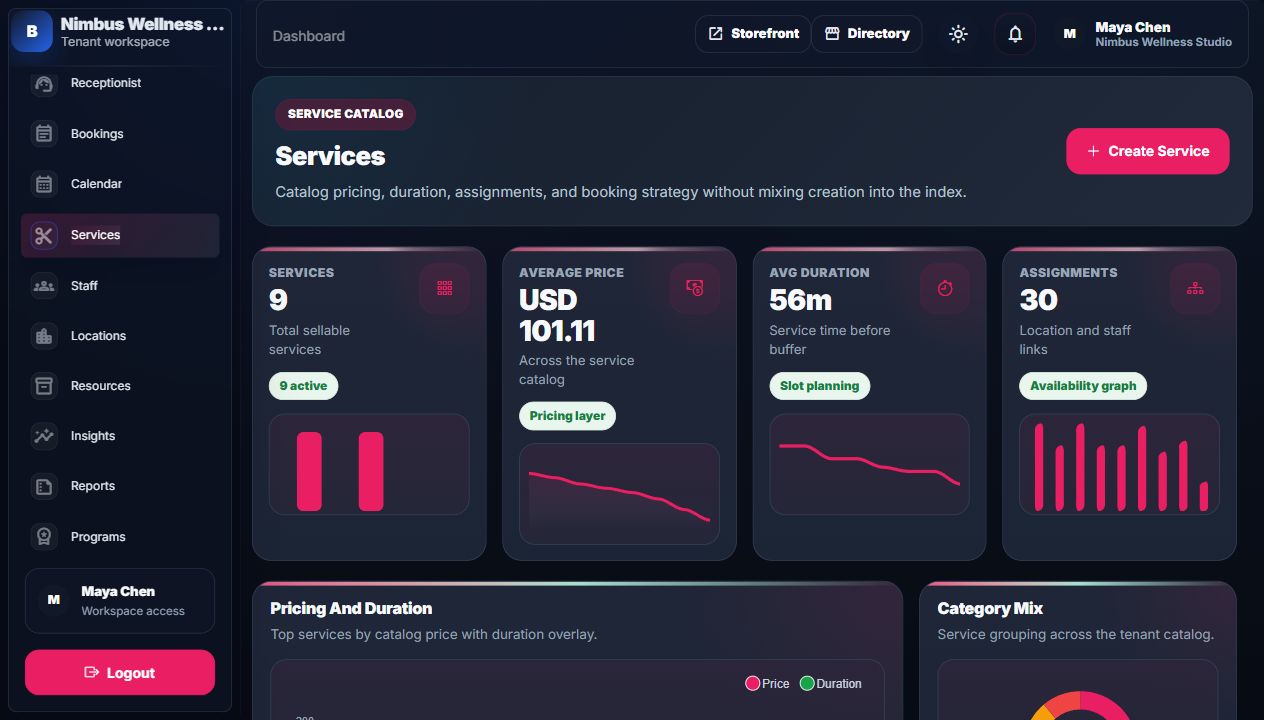Viewport: 1264px width, 720px height.
Task: Open the Insights section
Action: tap(120, 436)
